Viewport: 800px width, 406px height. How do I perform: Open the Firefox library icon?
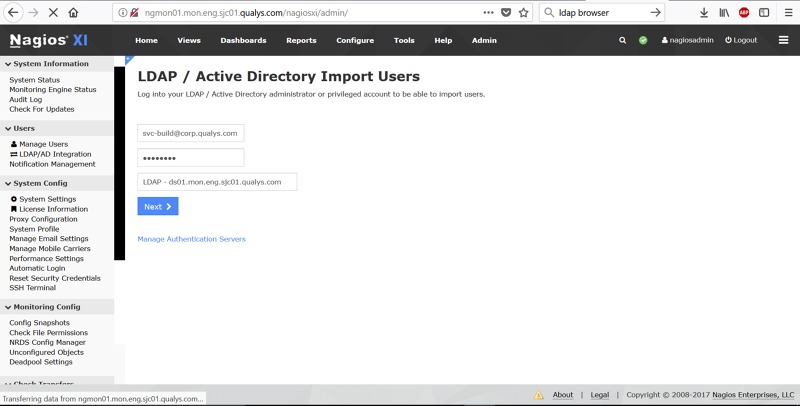(x=724, y=12)
